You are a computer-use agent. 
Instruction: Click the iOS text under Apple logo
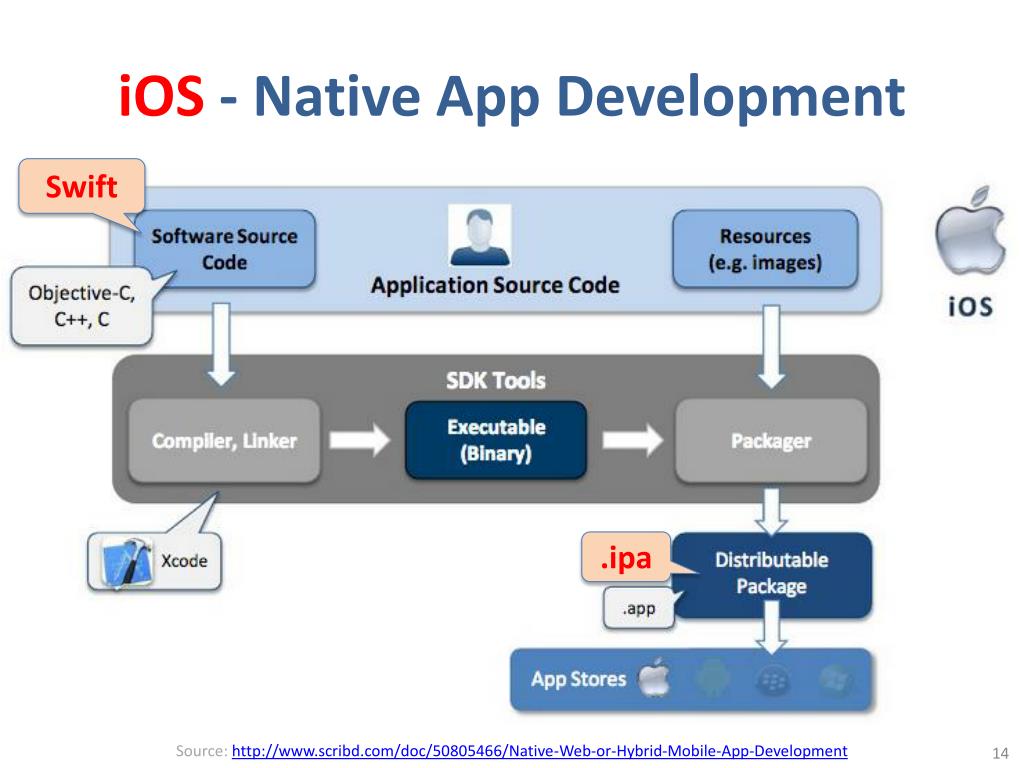(x=970, y=306)
